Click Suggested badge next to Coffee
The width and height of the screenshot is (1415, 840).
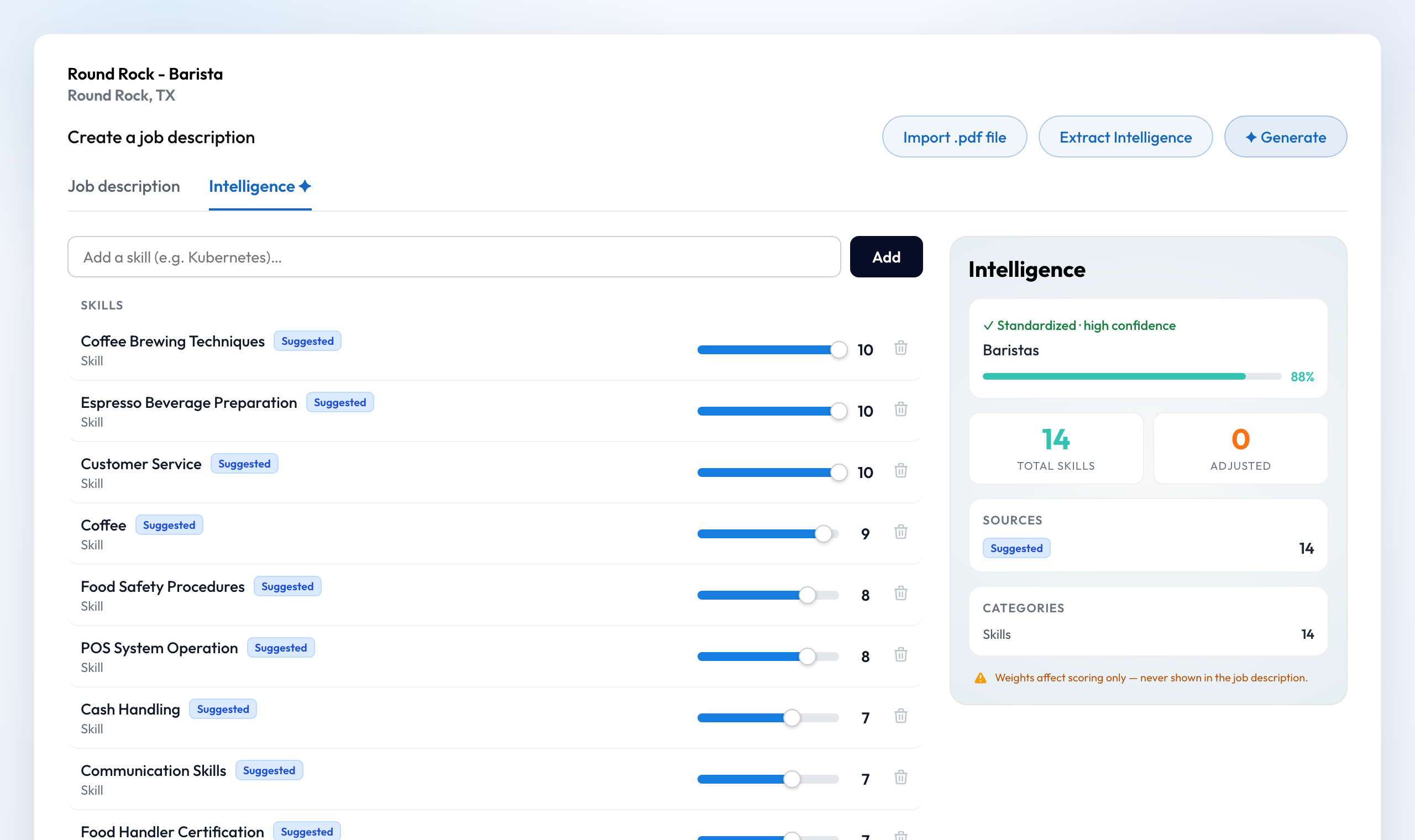point(169,524)
